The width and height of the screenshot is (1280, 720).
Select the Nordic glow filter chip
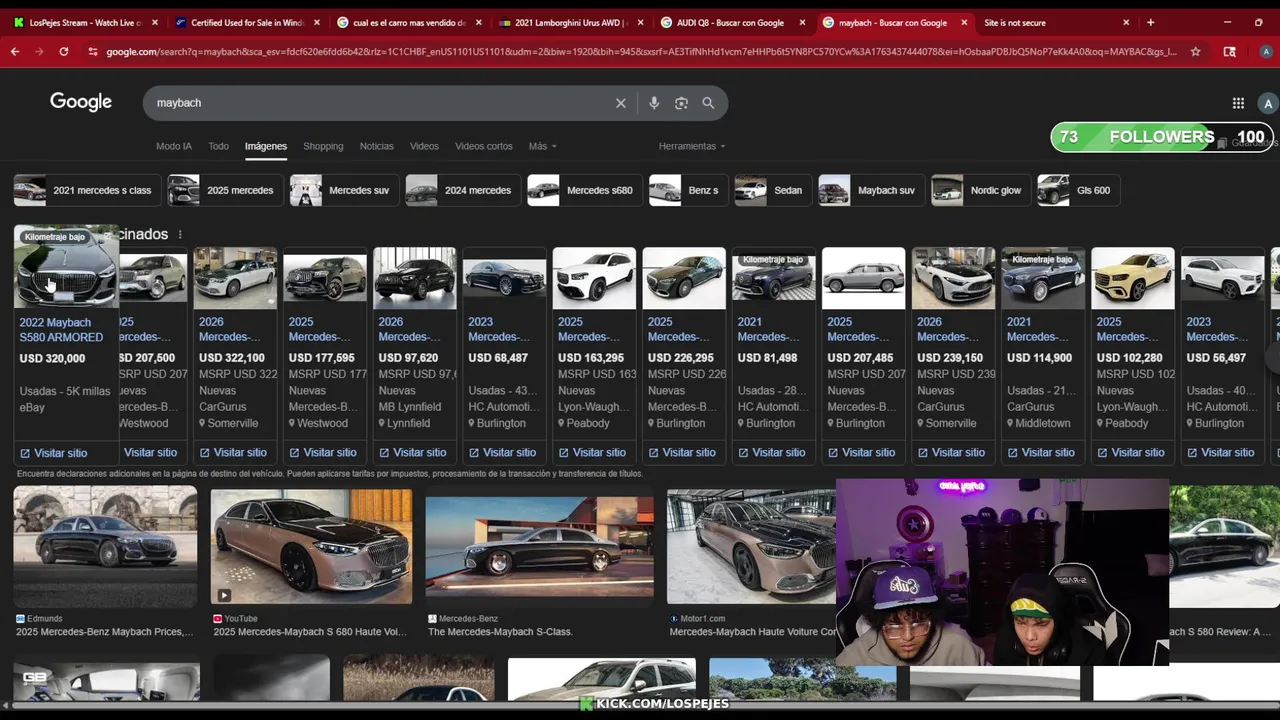coord(980,190)
